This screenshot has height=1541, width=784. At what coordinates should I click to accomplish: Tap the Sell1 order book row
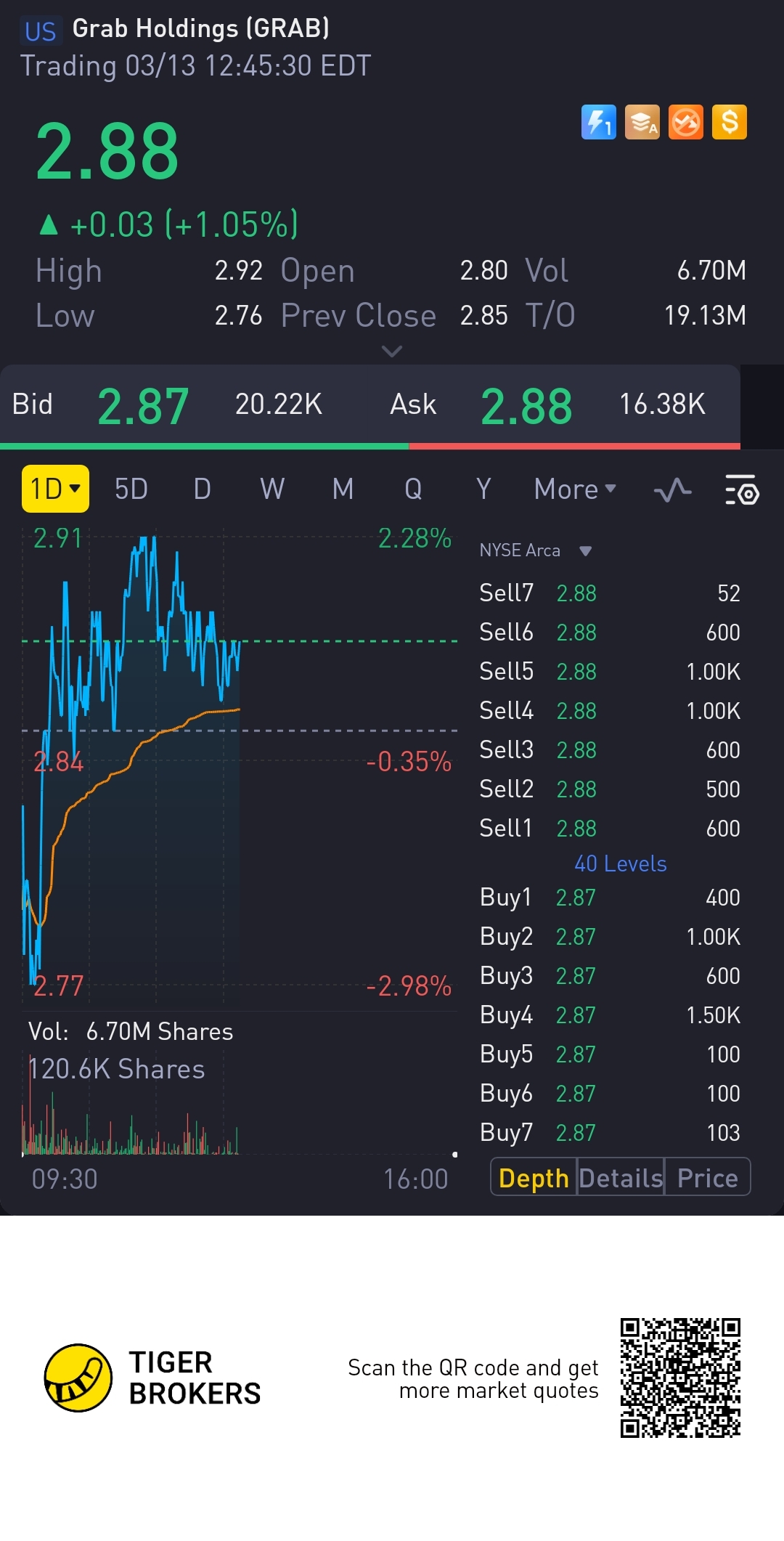610,829
